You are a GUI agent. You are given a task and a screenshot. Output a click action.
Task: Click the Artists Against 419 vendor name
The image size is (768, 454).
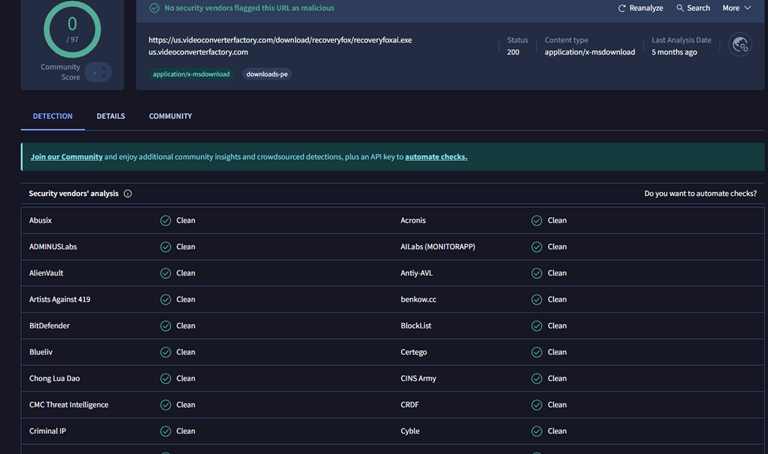[60, 299]
